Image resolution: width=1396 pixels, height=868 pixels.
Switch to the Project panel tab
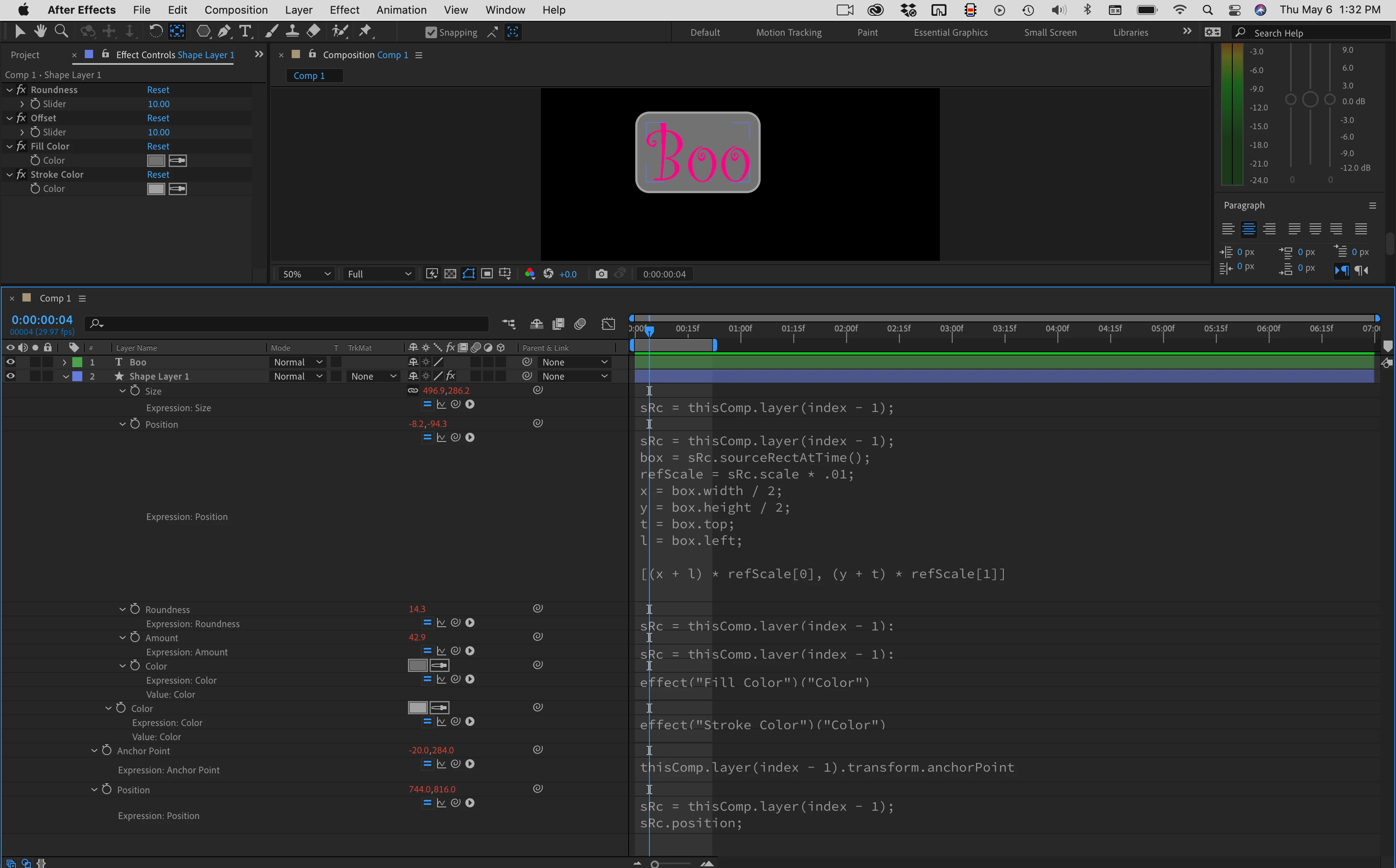click(x=25, y=54)
